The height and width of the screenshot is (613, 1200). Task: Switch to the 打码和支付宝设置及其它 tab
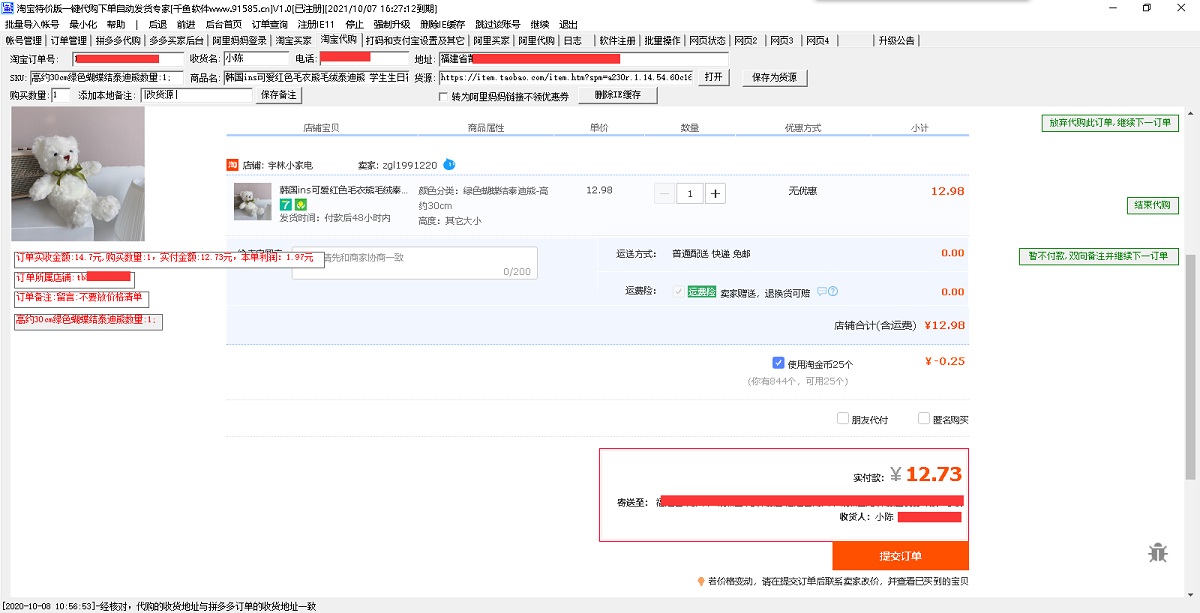click(415, 41)
